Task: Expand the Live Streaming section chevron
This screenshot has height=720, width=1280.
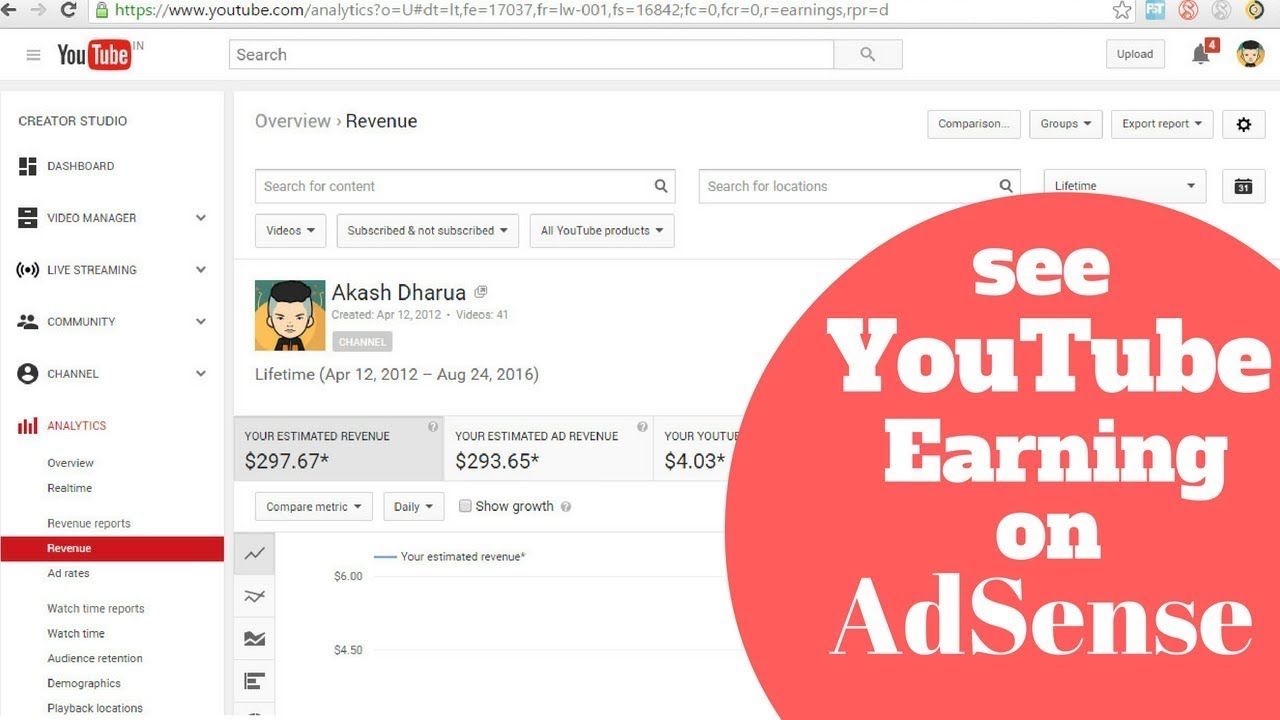Action: click(201, 270)
